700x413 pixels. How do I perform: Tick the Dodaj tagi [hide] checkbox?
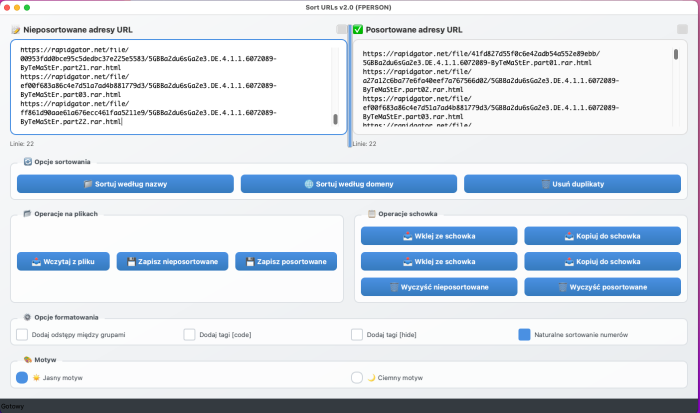click(357, 334)
